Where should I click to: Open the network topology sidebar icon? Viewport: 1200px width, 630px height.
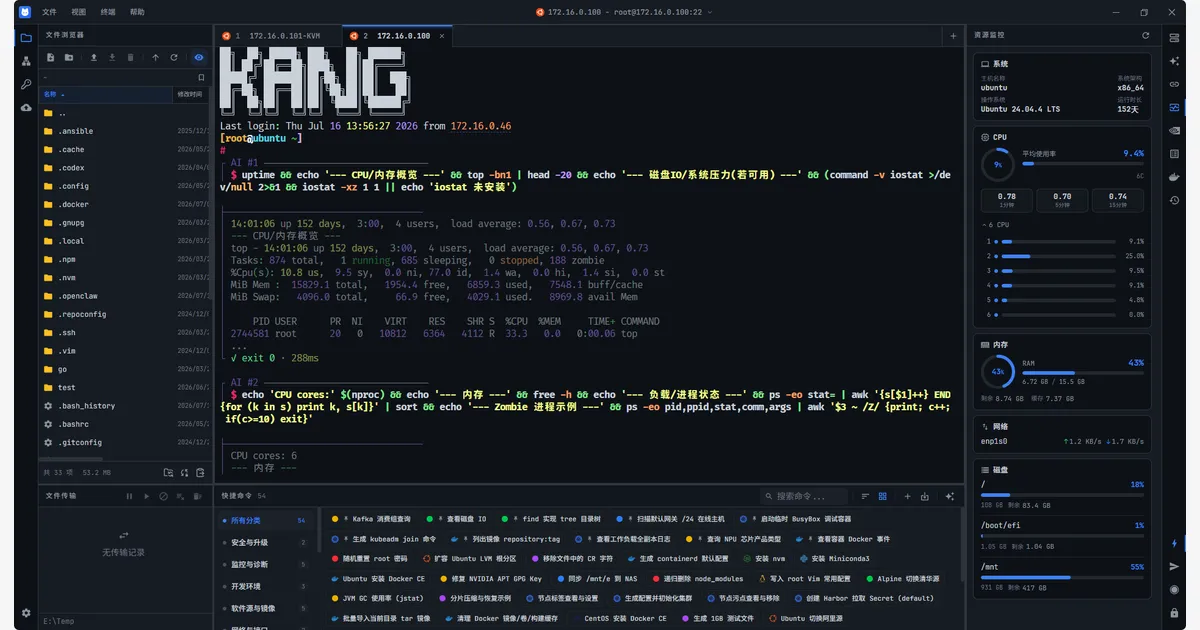point(25,61)
